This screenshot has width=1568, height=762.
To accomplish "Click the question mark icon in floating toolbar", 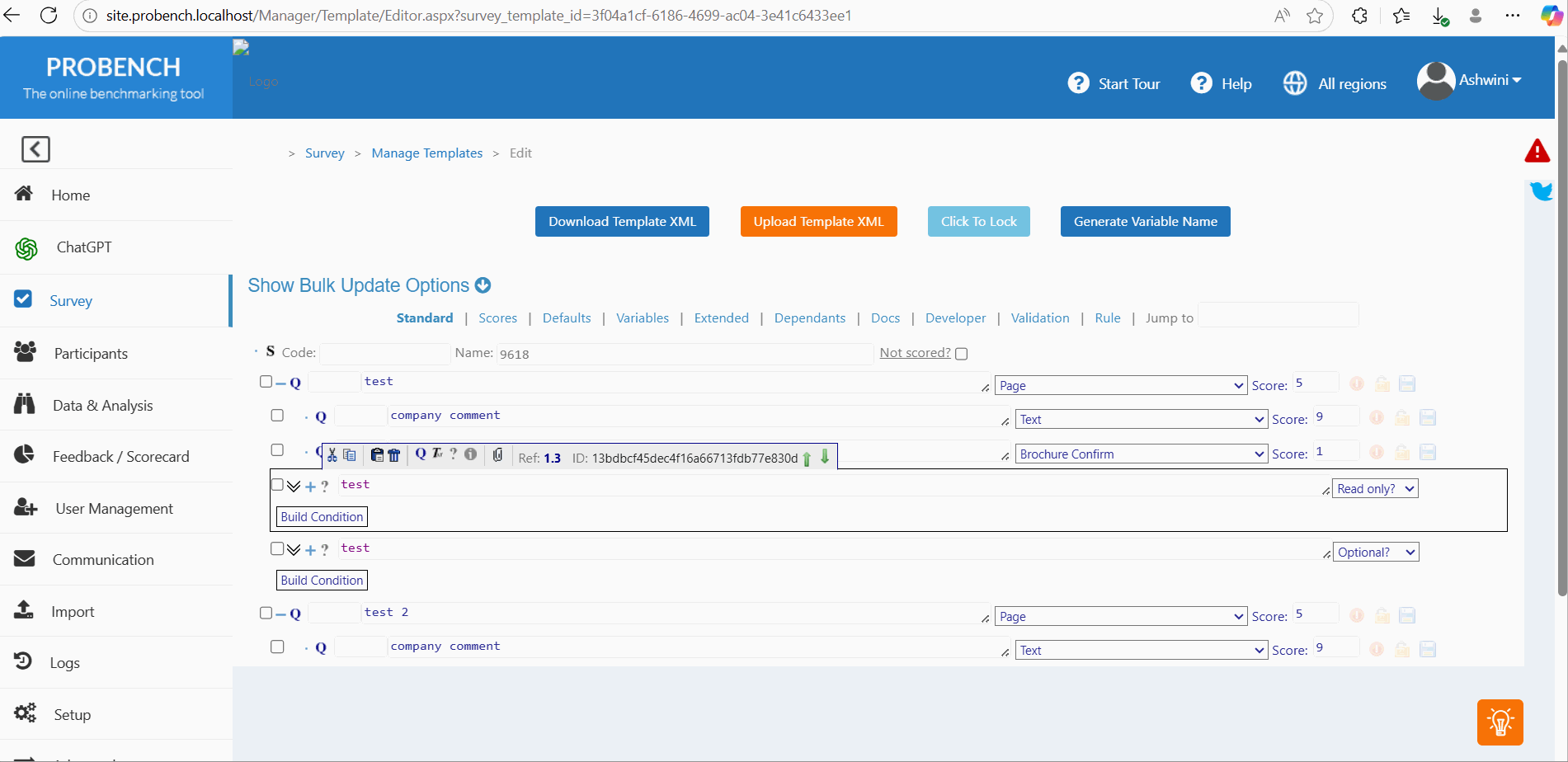I will coord(453,454).
